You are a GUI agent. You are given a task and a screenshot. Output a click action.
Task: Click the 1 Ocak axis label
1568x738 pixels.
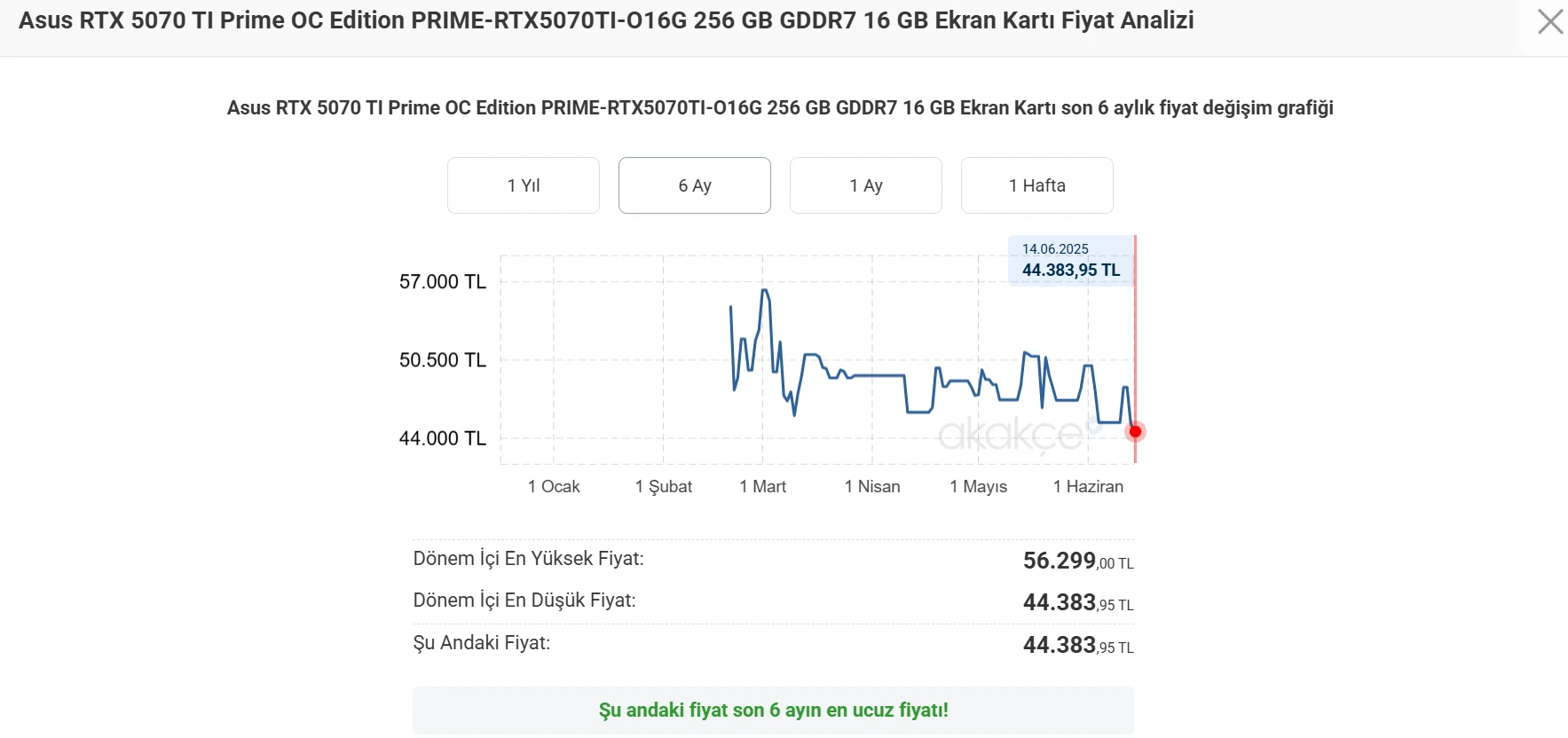(x=553, y=486)
